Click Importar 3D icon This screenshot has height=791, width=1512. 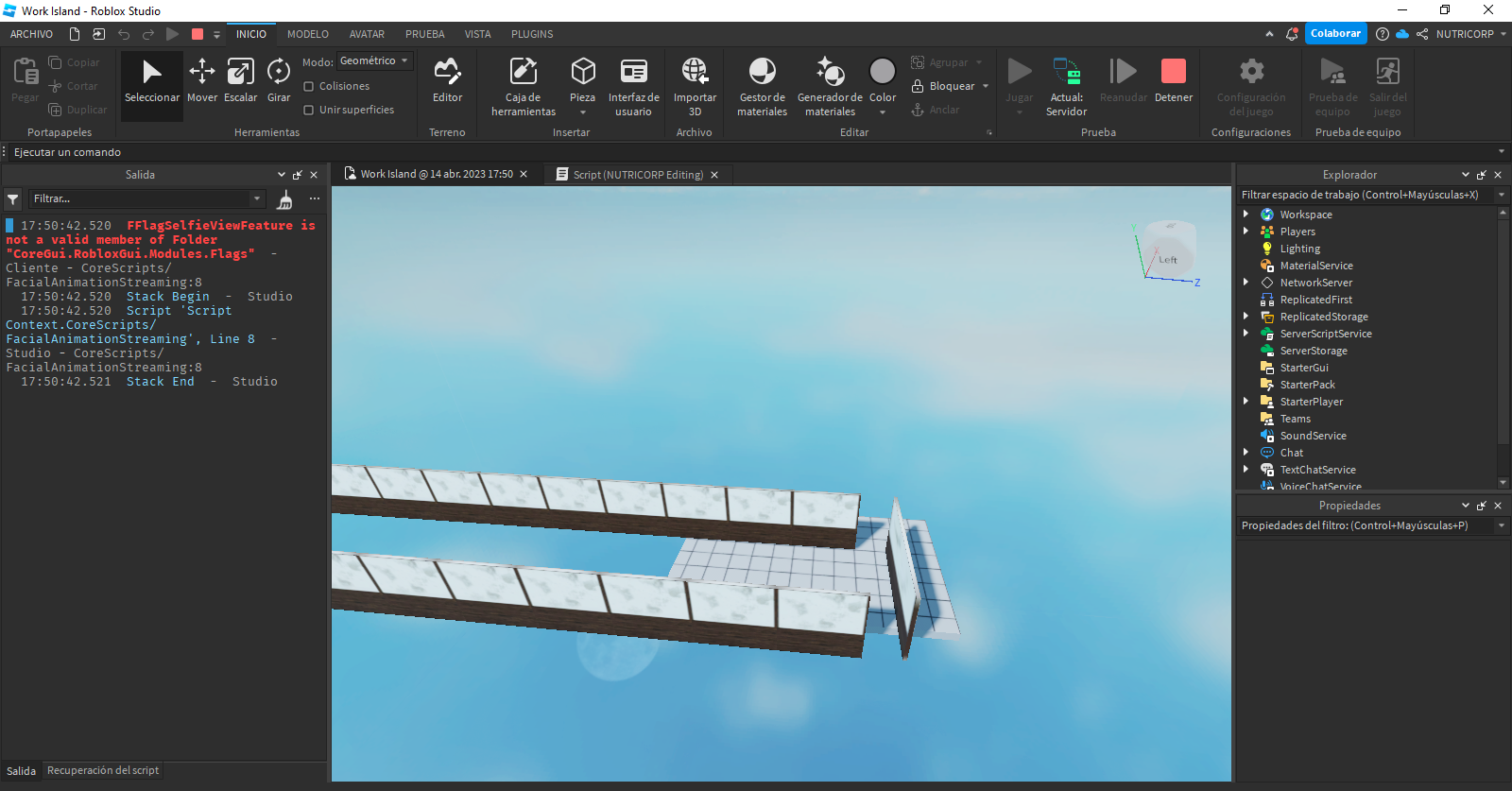pyautogui.click(x=695, y=72)
